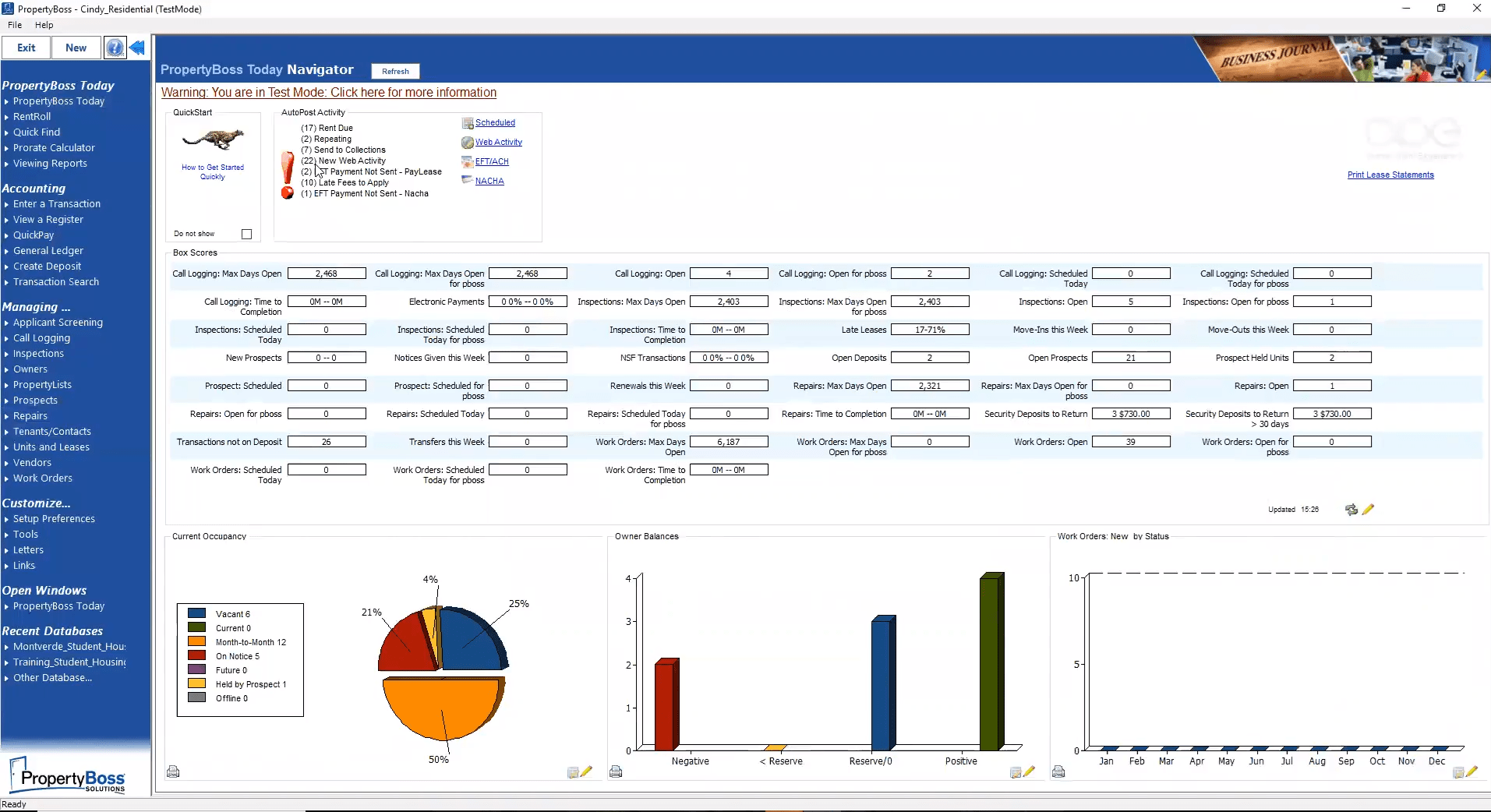Open Tenants/Contacts in the sidebar
Viewport: 1491px width, 812px height.
[x=52, y=432]
